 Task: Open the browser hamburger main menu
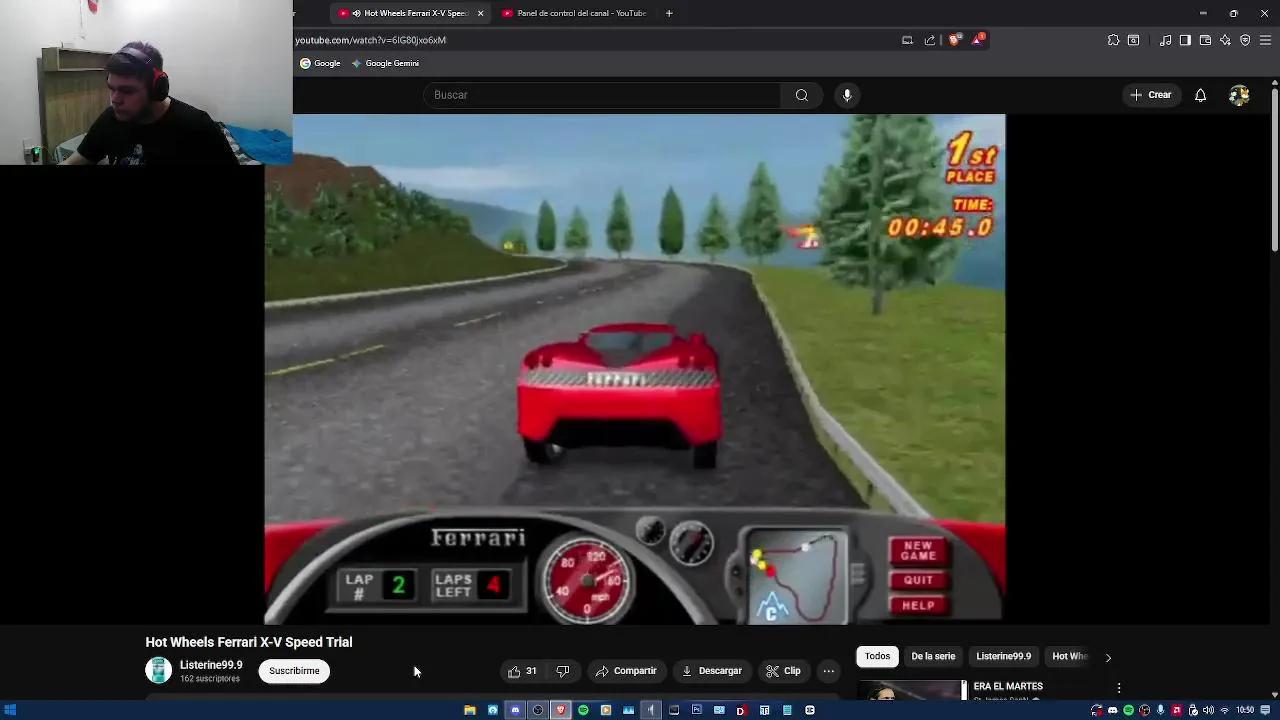tap(1265, 40)
